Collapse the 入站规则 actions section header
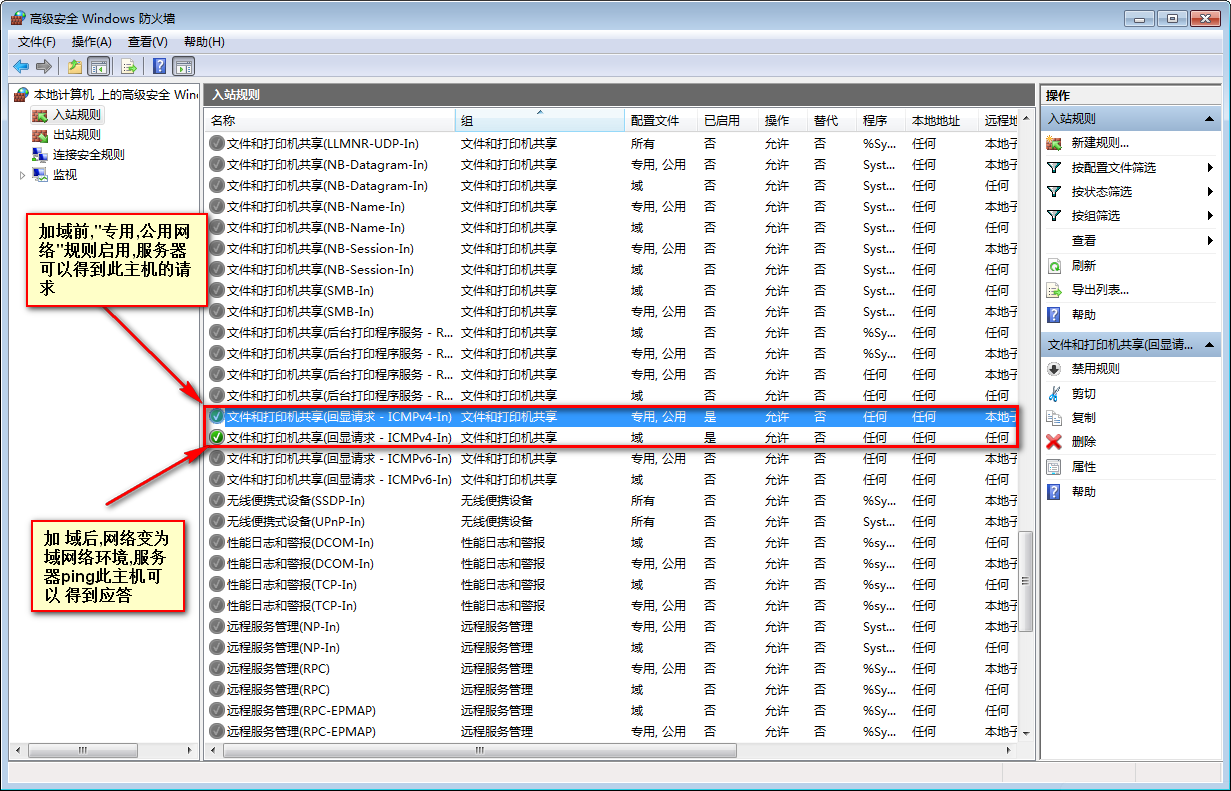The width and height of the screenshot is (1231, 791). tap(1208, 119)
